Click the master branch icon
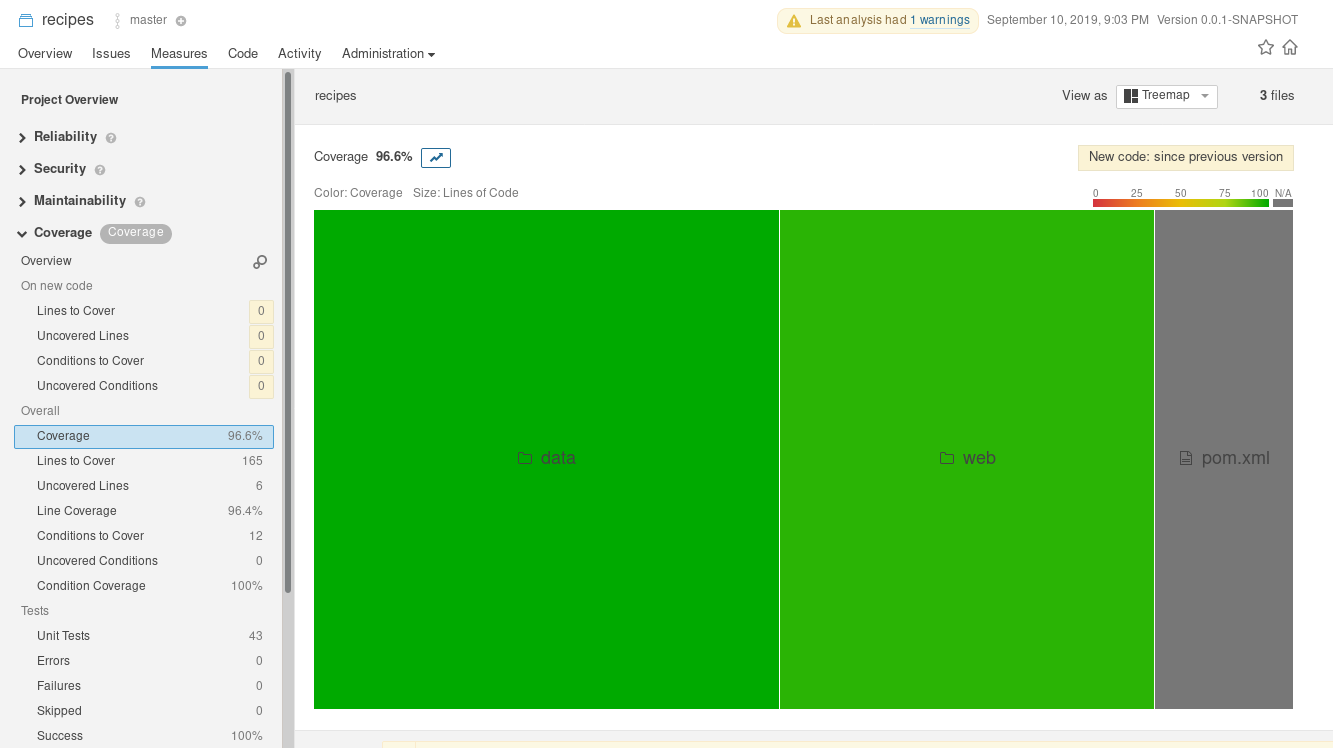1333x748 pixels. click(118, 20)
